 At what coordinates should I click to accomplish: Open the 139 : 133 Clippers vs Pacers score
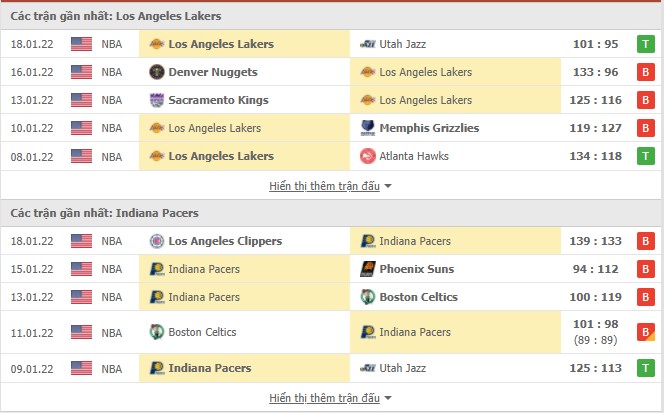pos(596,241)
